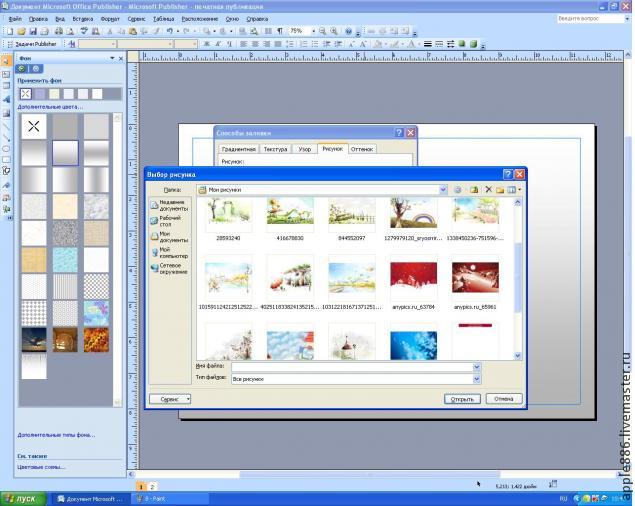Click the Create New Folder icon
Viewport: 635px width, 506px height.
499,189
